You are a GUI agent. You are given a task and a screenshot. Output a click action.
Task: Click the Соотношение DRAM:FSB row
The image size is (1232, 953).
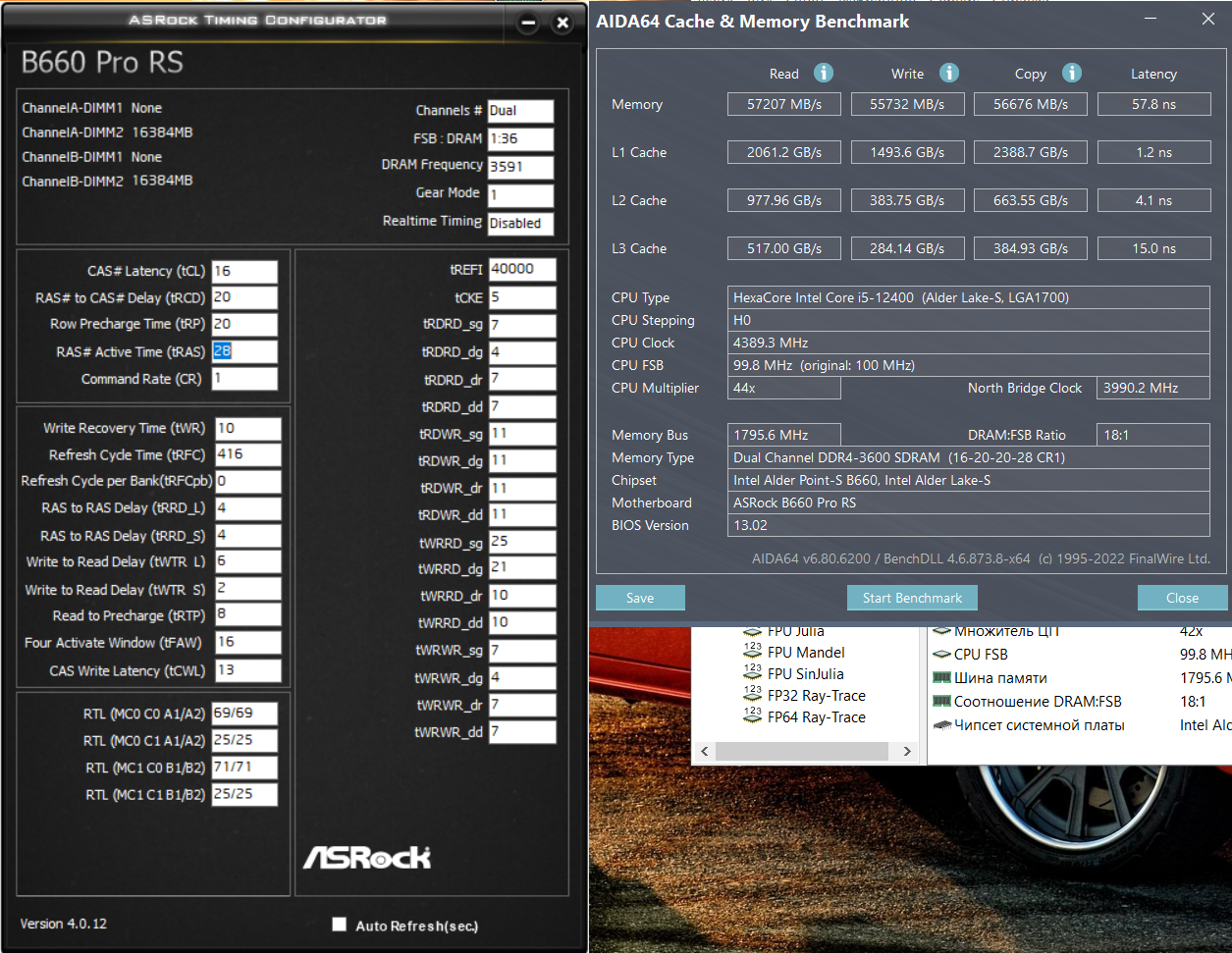pyautogui.click(x=1038, y=702)
